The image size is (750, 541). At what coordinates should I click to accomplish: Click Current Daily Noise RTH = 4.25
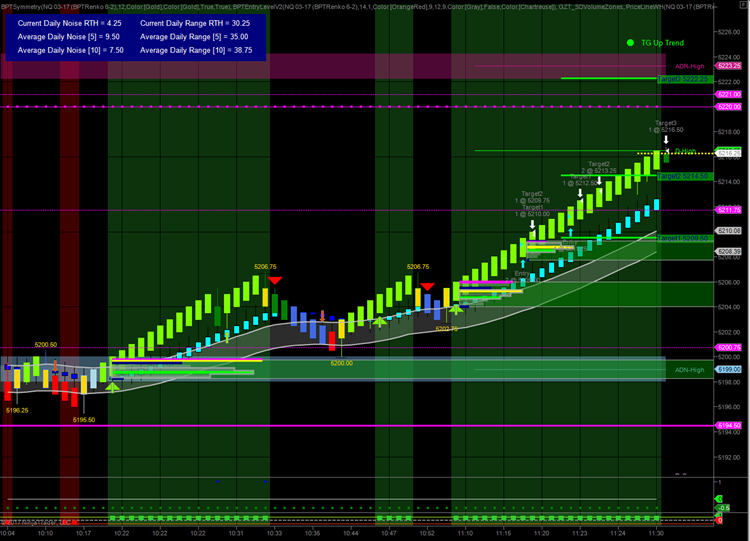[x=69, y=23]
